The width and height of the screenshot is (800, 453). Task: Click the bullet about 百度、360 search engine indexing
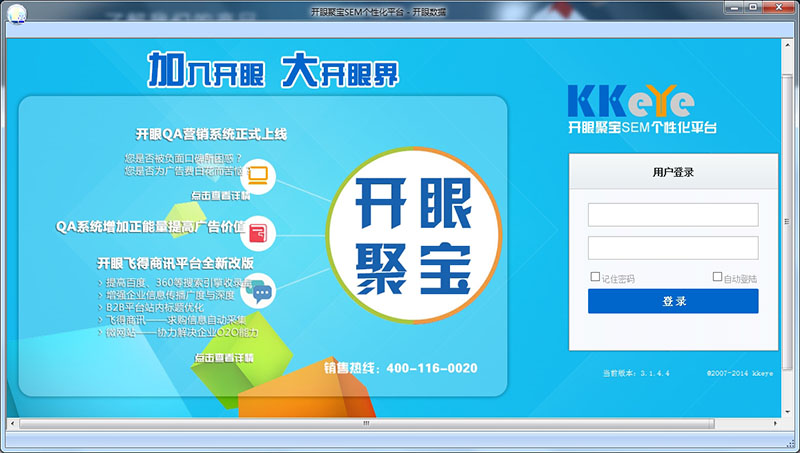(x=174, y=283)
